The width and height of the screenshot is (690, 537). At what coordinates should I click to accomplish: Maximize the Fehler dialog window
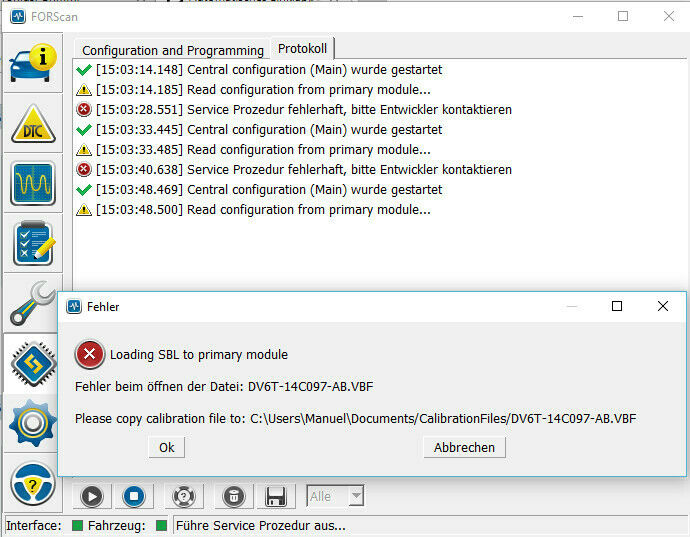pyautogui.click(x=617, y=306)
